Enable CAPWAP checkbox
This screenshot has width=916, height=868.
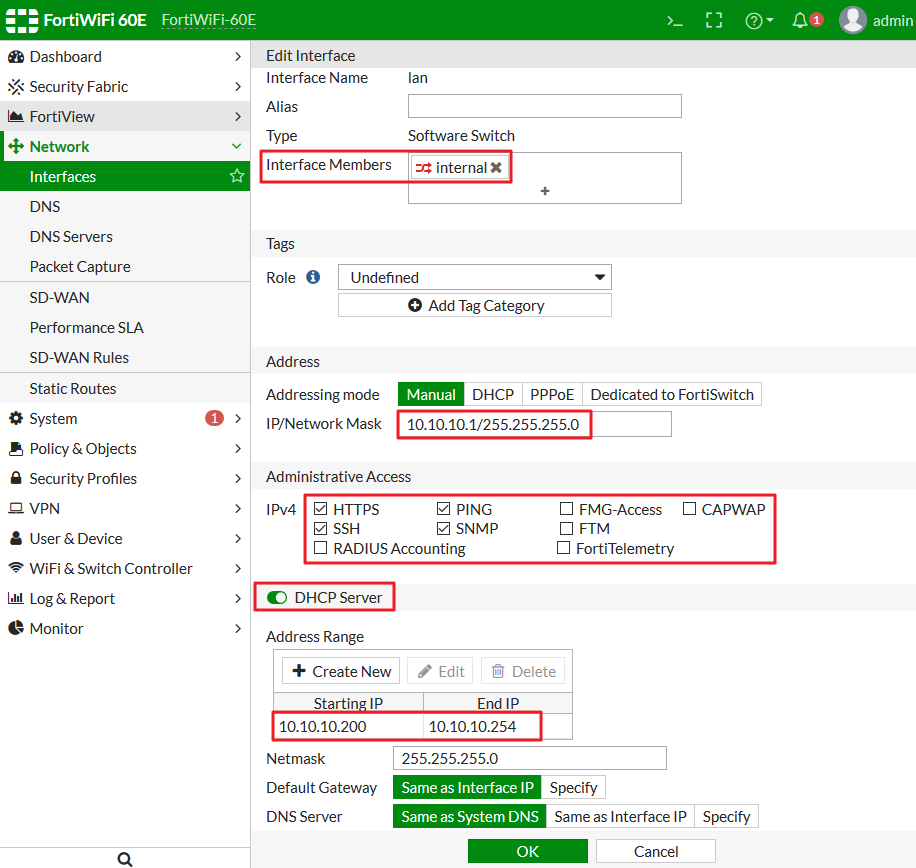coord(689,509)
